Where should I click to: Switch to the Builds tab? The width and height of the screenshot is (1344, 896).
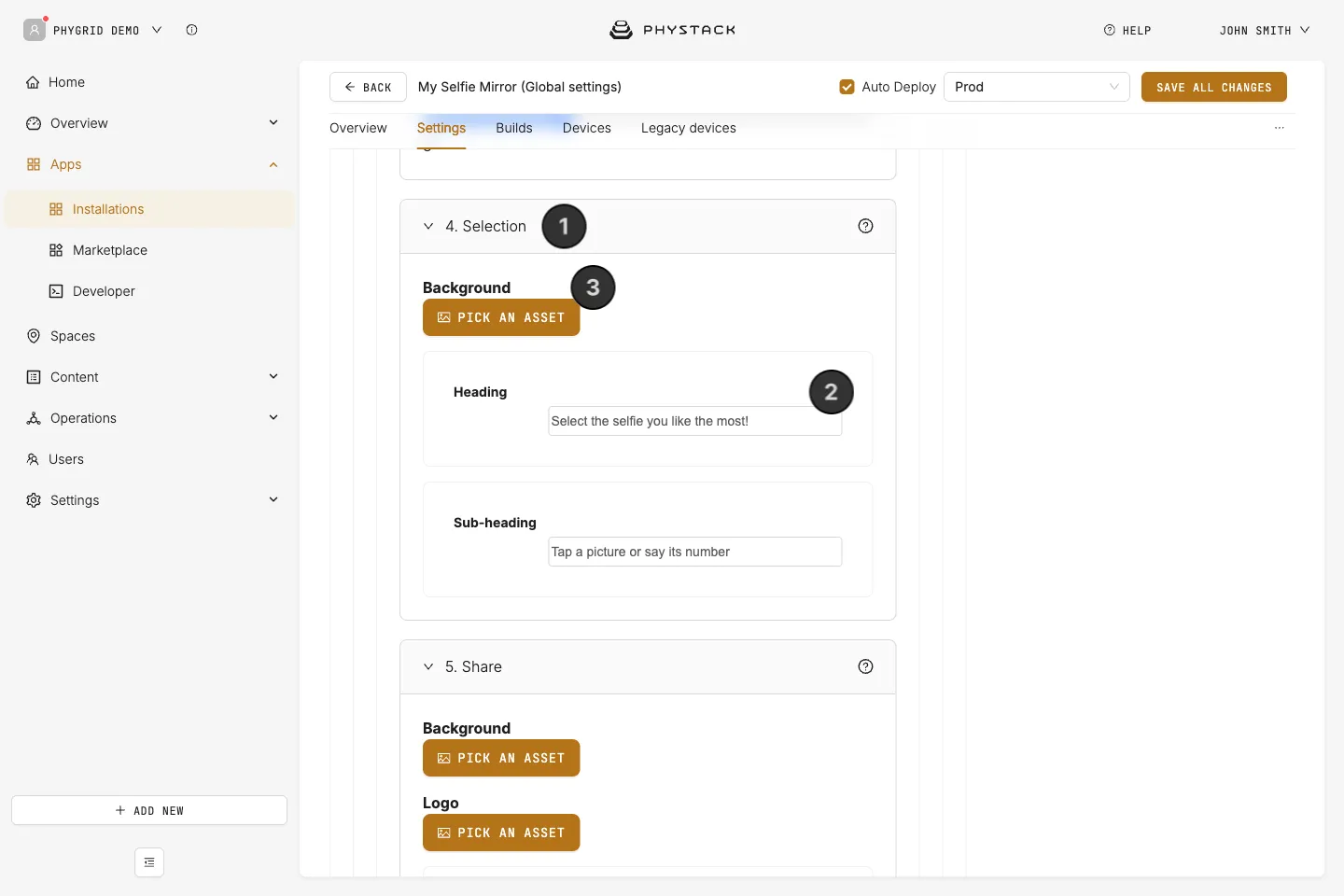[x=514, y=128]
